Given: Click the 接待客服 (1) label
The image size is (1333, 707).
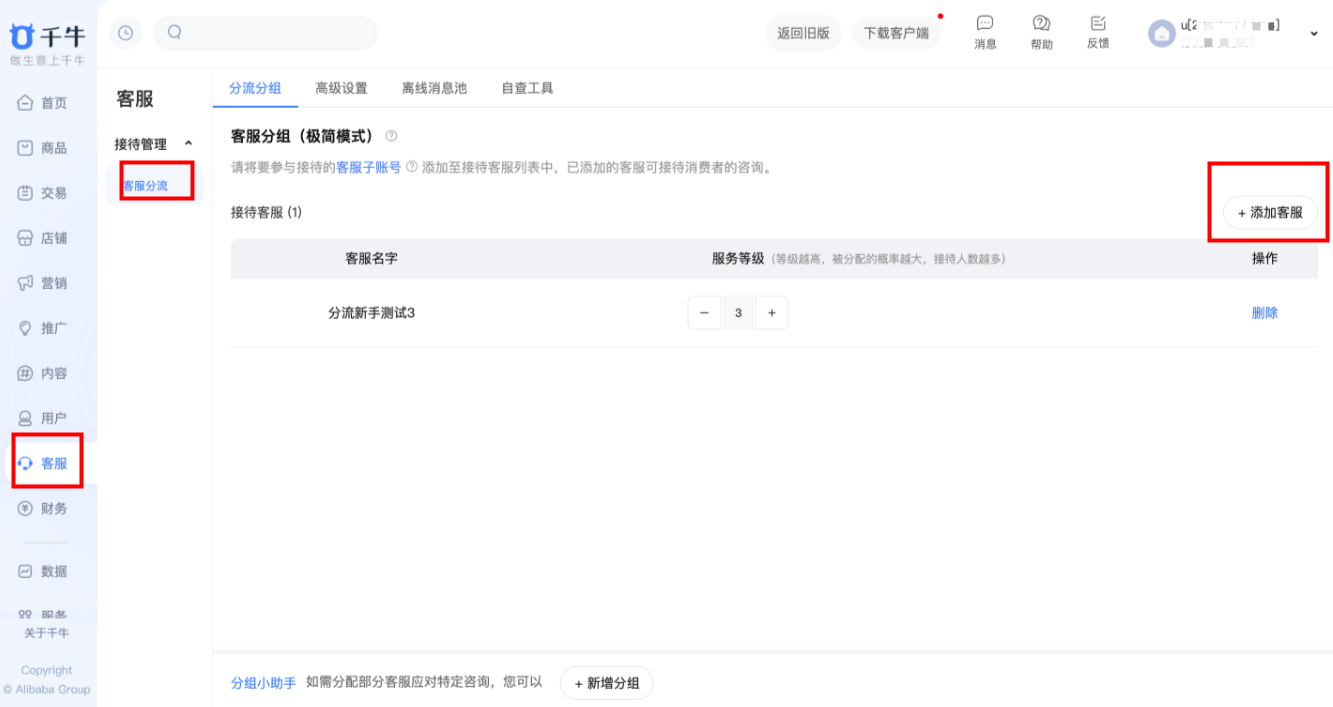Looking at the screenshot, I should [x=266, y=212].
